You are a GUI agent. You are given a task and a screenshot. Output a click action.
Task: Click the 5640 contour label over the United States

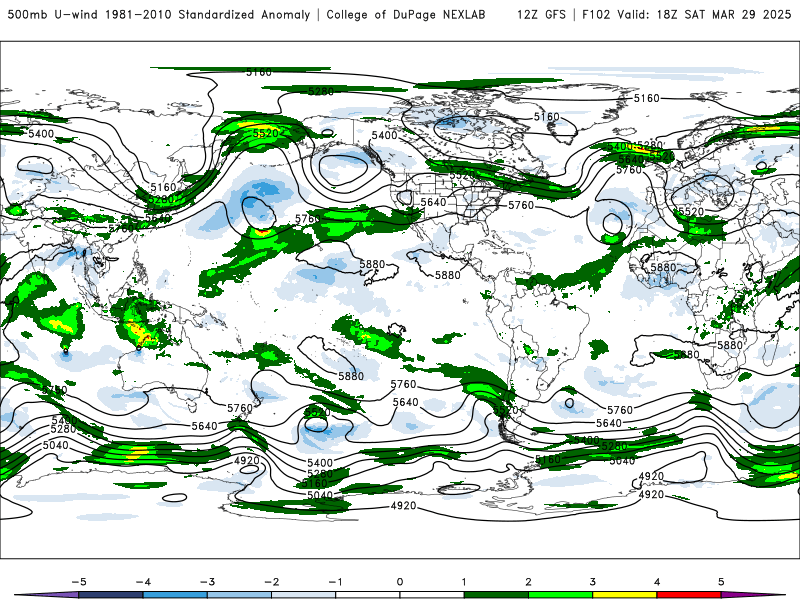433,202
